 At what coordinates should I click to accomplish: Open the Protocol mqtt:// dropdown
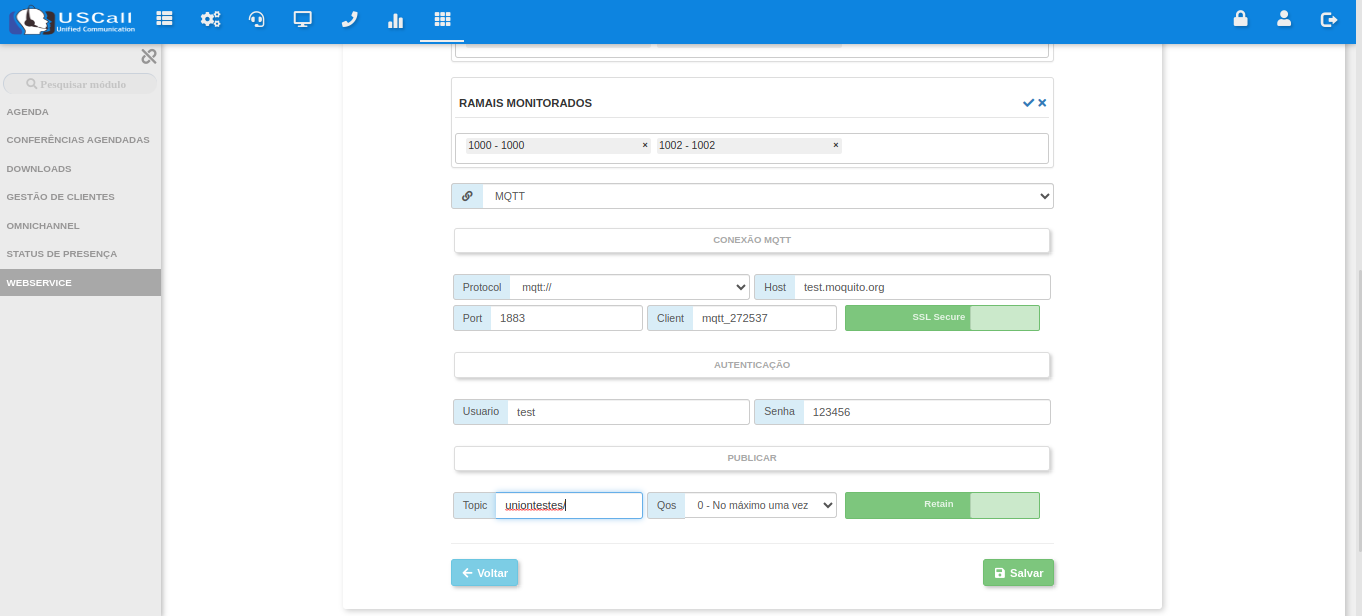[630, 287]
